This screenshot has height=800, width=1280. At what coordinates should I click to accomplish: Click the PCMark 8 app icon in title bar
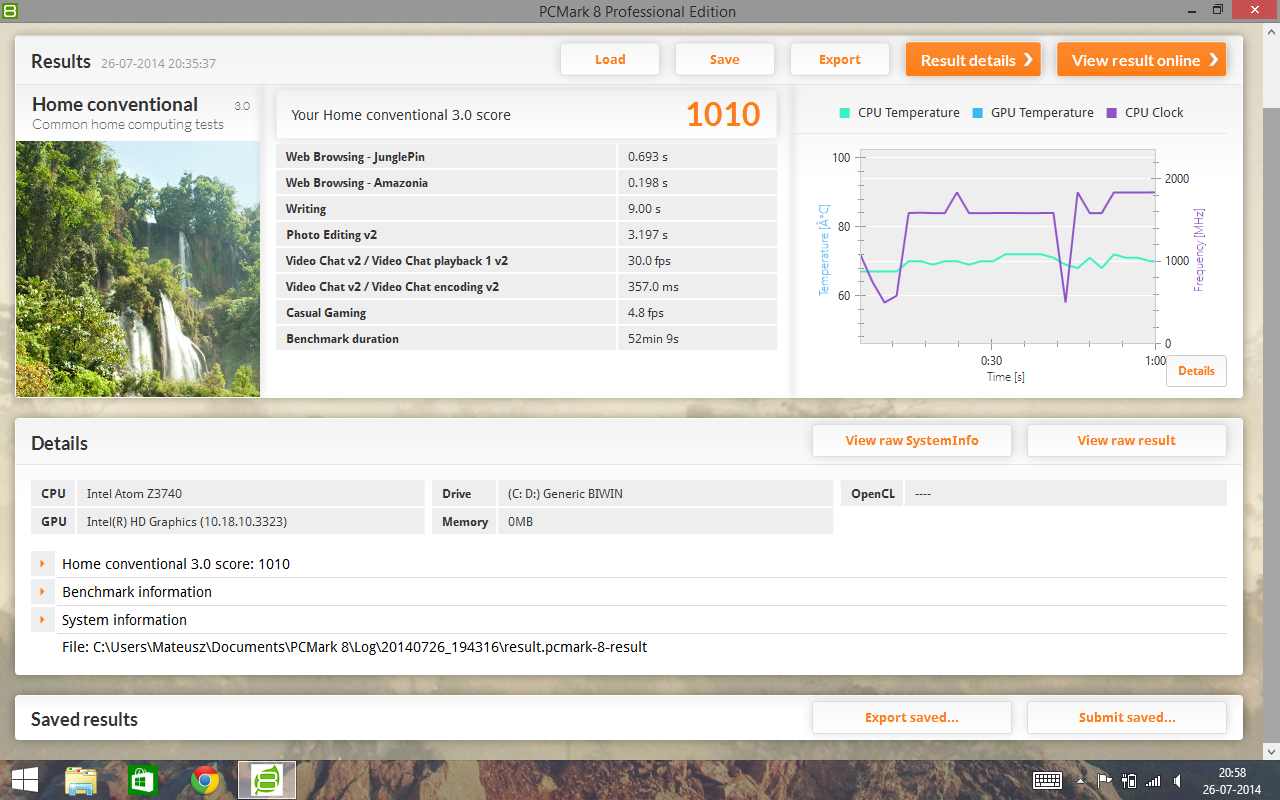click(x=10, y=11)
